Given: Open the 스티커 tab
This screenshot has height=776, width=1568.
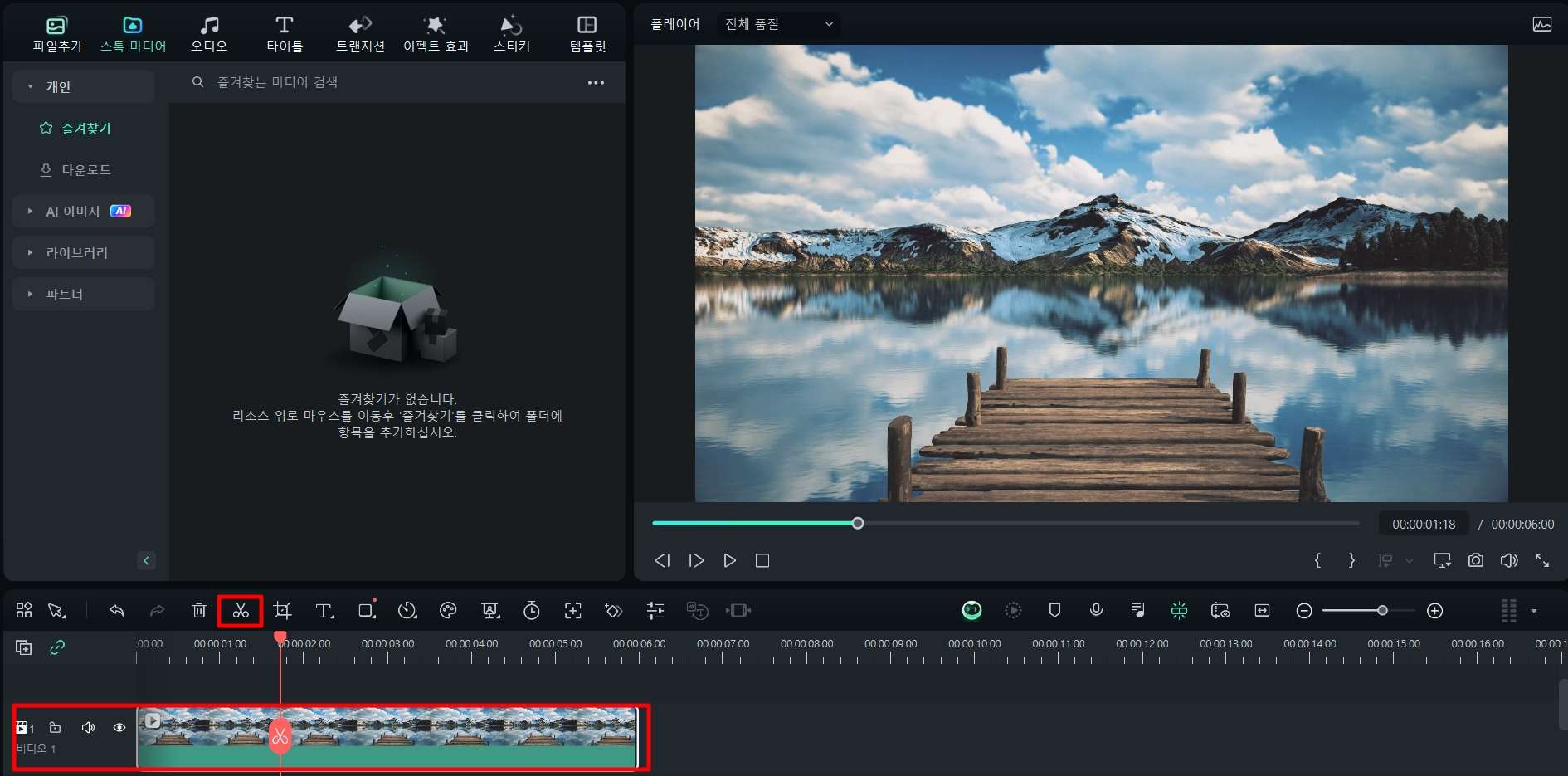Looking at the screenshot, I should (x=512, y=34).
